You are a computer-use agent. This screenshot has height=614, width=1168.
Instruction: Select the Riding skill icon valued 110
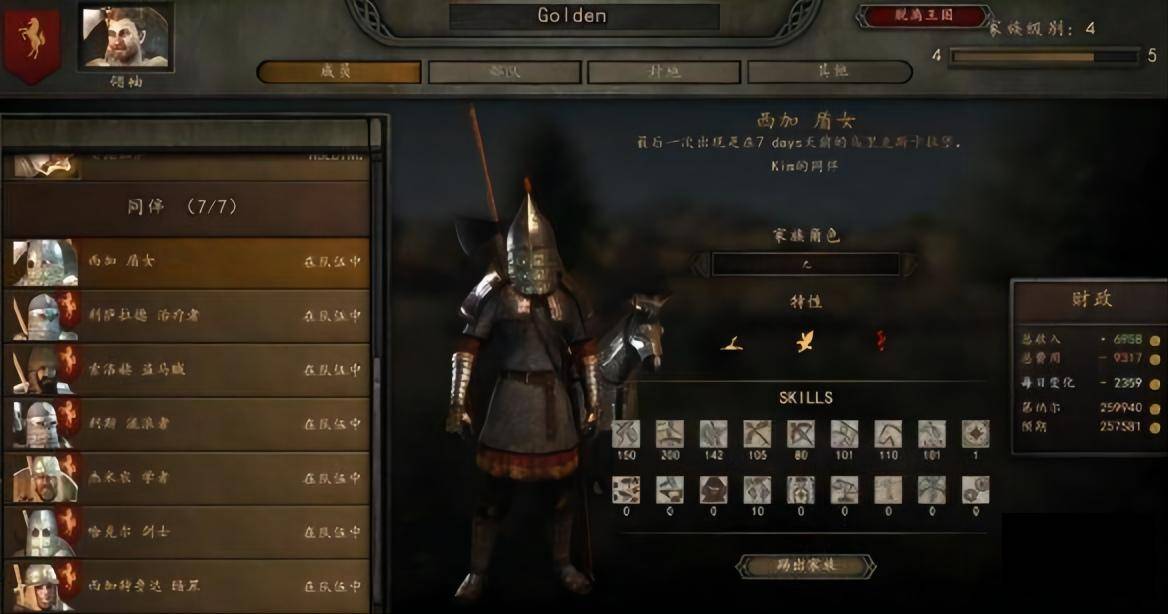tap(888, 434)
